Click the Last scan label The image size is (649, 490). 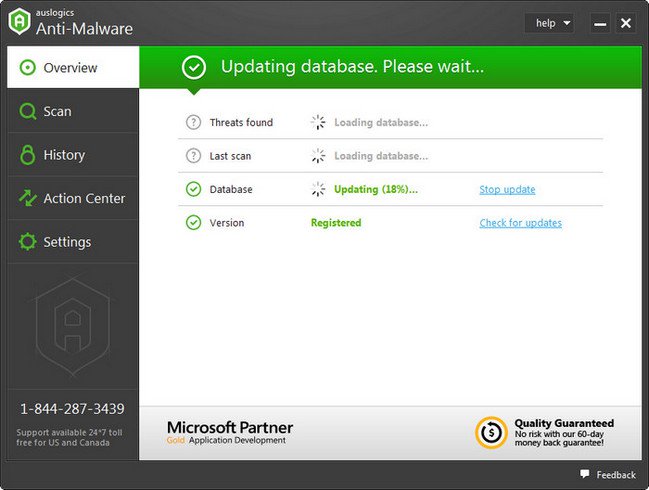tap(230, 156)
